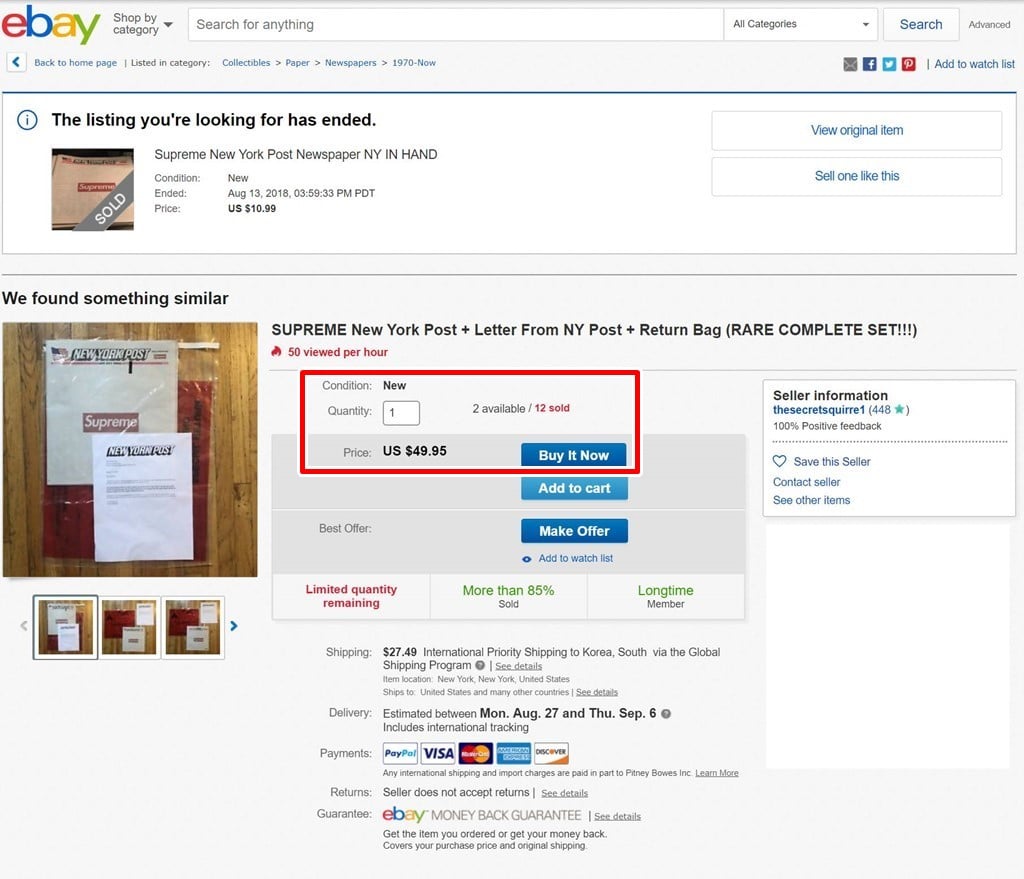Viewport: 1024px width, 879px height.
Task: Click the listing-ended info icon
Action: point(27,120)
